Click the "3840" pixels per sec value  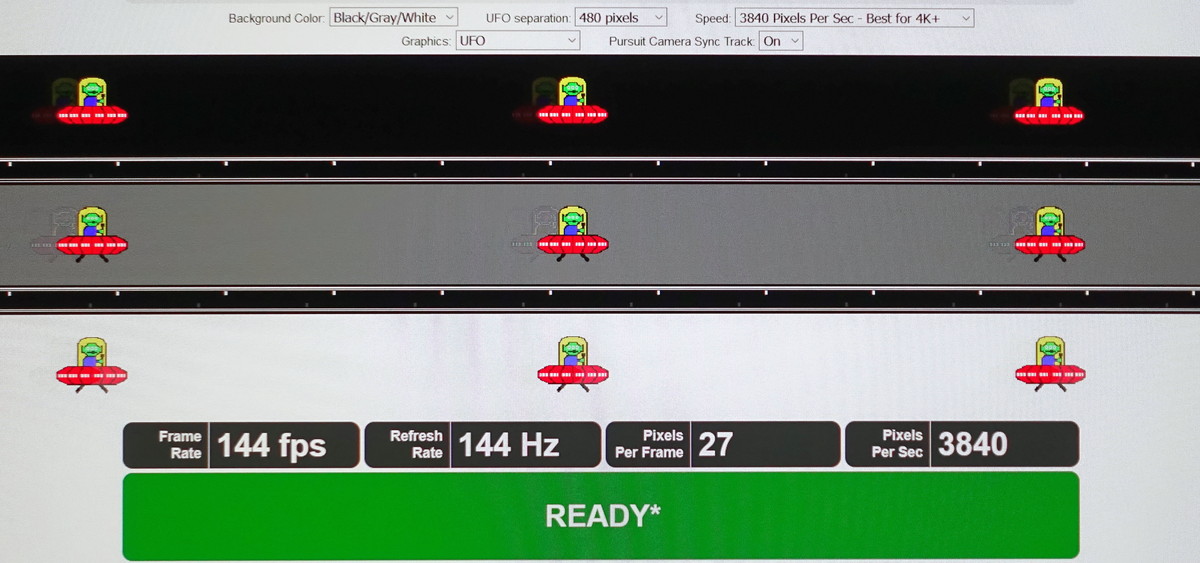972,445
